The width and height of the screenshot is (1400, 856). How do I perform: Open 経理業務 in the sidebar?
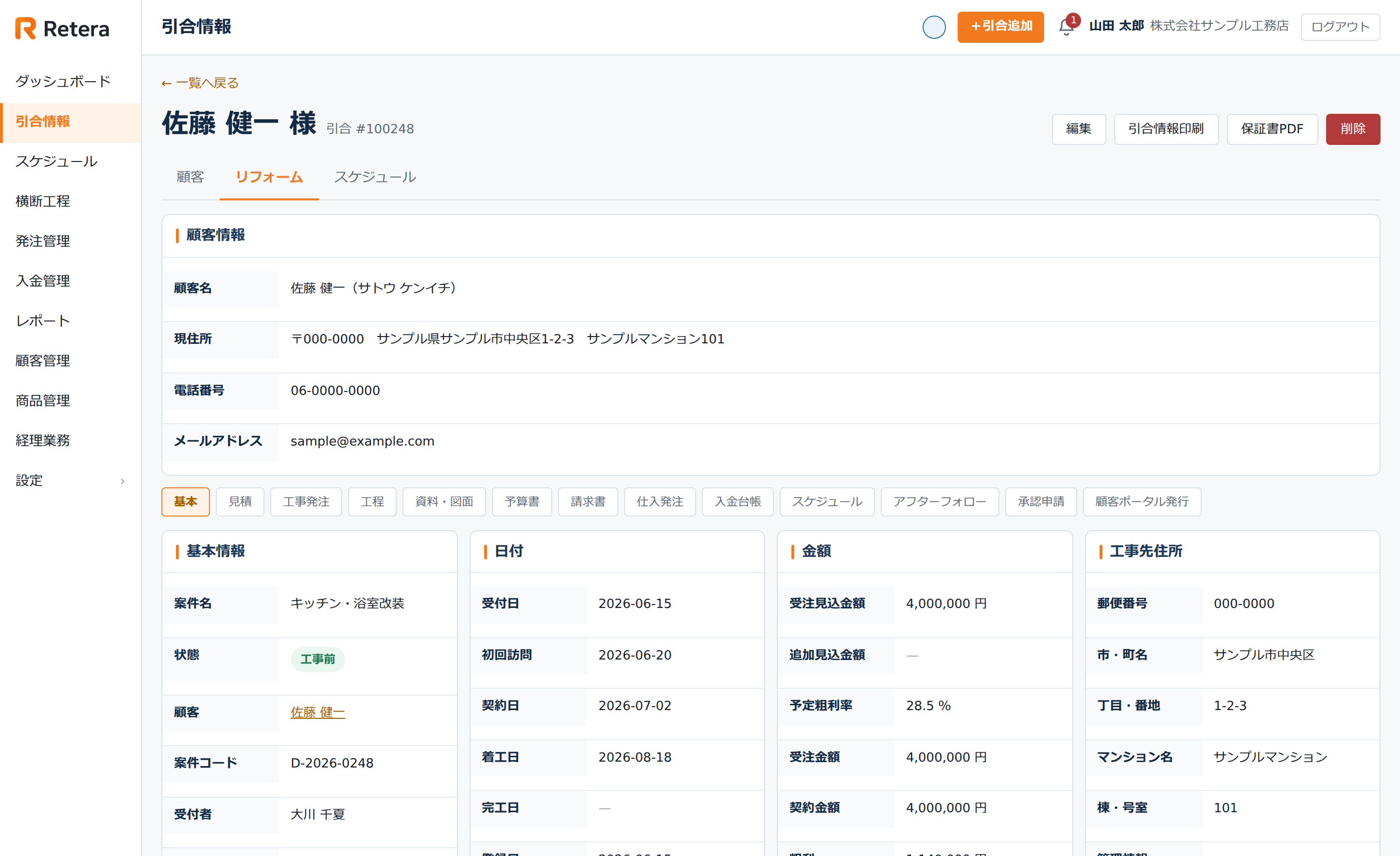point(70,440)
